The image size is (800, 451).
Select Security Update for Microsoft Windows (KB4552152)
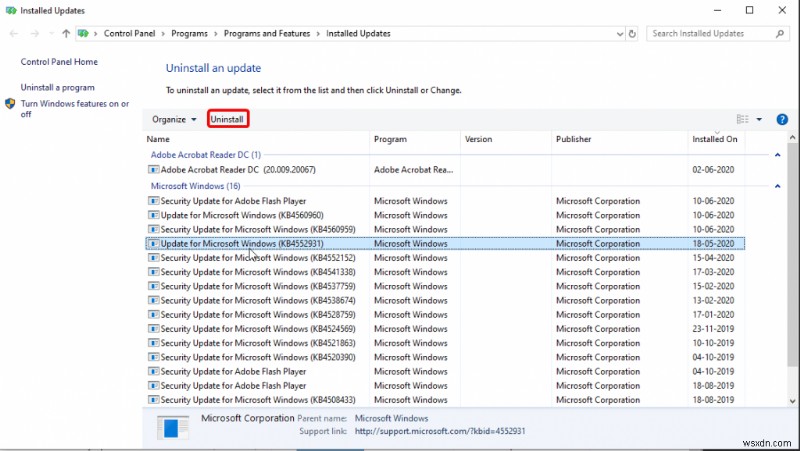[445, 258]
